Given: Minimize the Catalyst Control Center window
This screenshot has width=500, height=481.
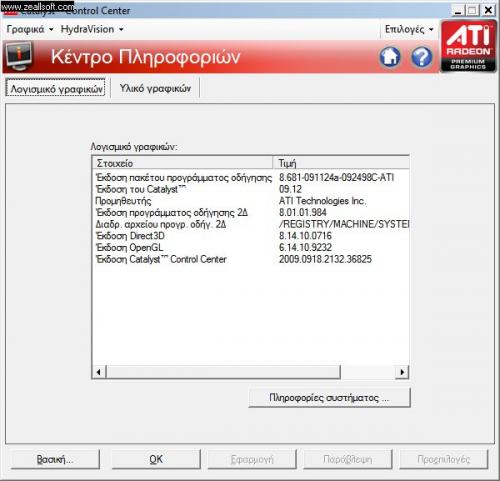Looking at the screenshot, I should (458, 10).
